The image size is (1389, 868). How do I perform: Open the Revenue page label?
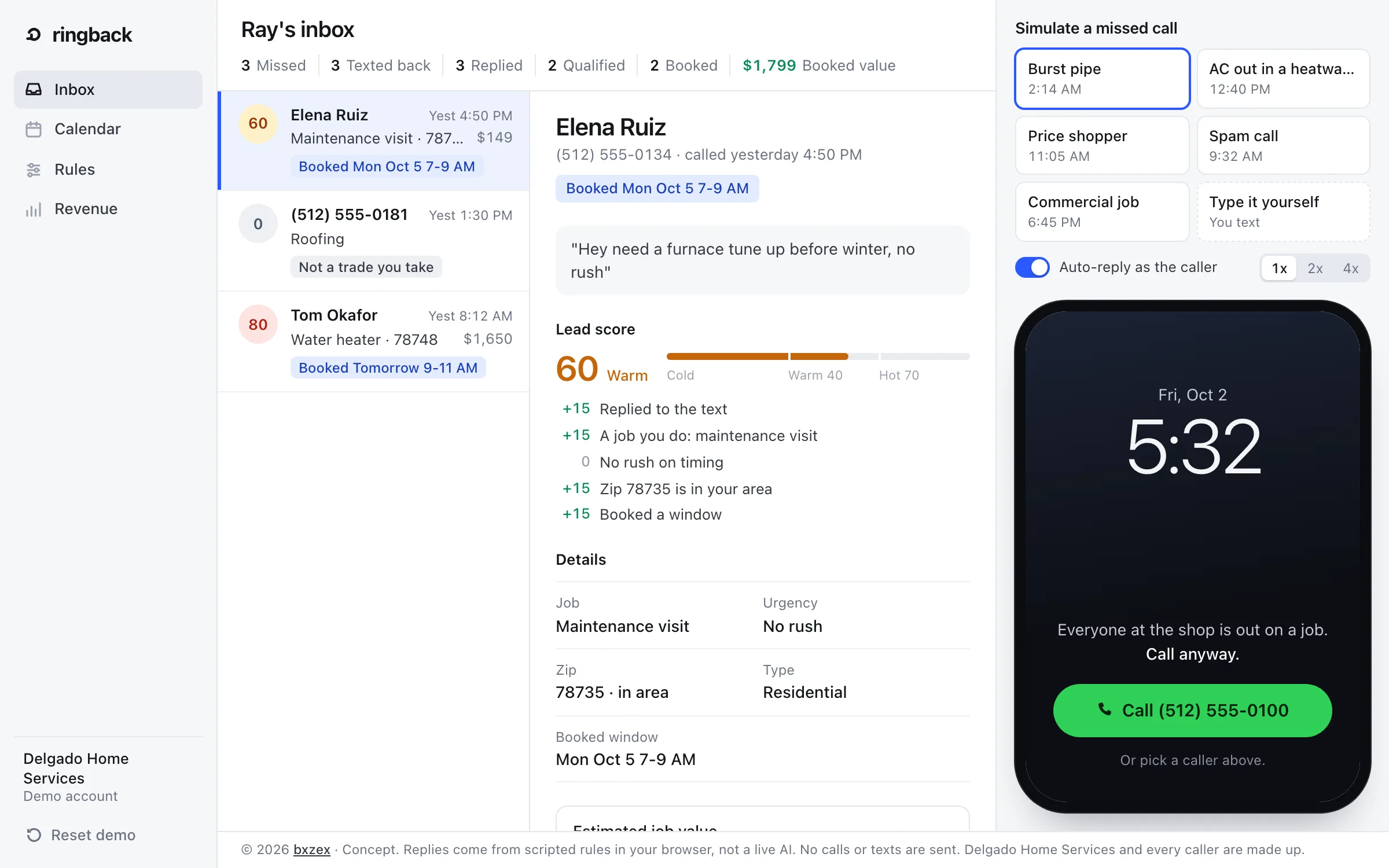(86, 209)
